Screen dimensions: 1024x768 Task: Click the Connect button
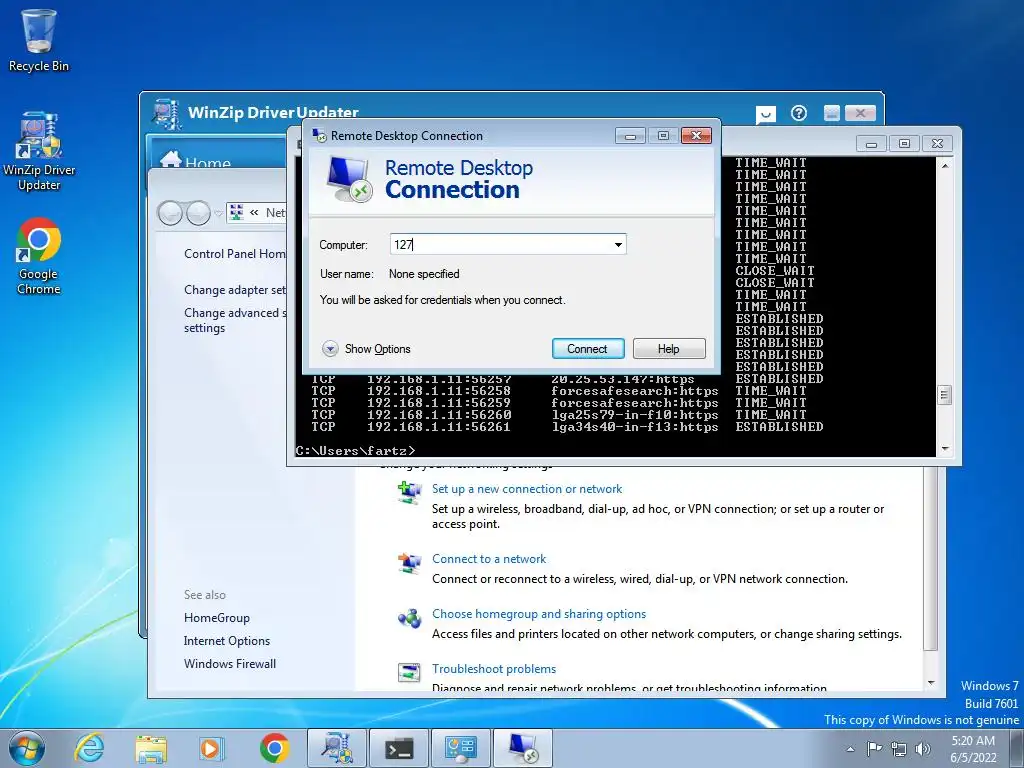(x=587, y=349)
